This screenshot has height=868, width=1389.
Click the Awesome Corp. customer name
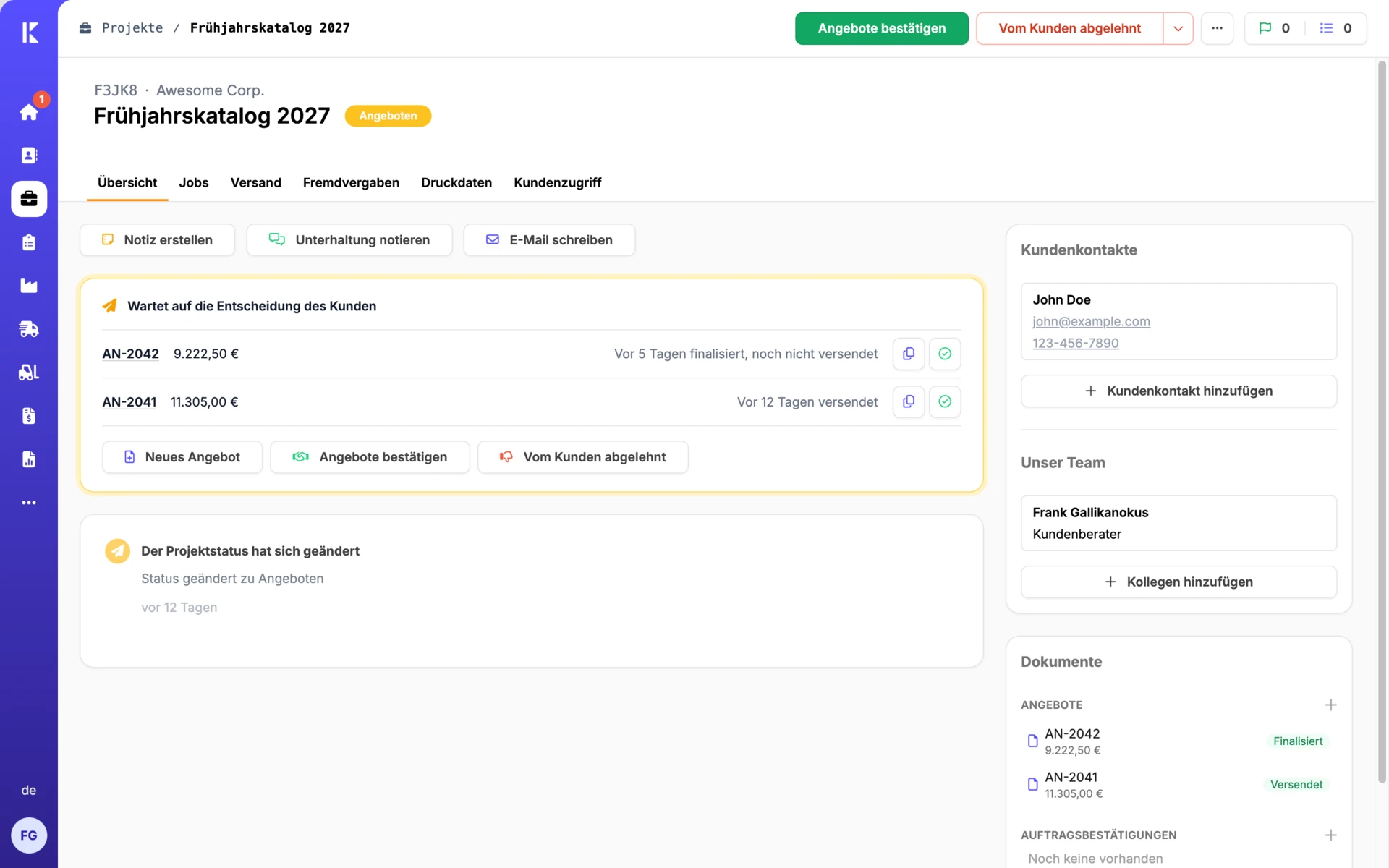211,90
